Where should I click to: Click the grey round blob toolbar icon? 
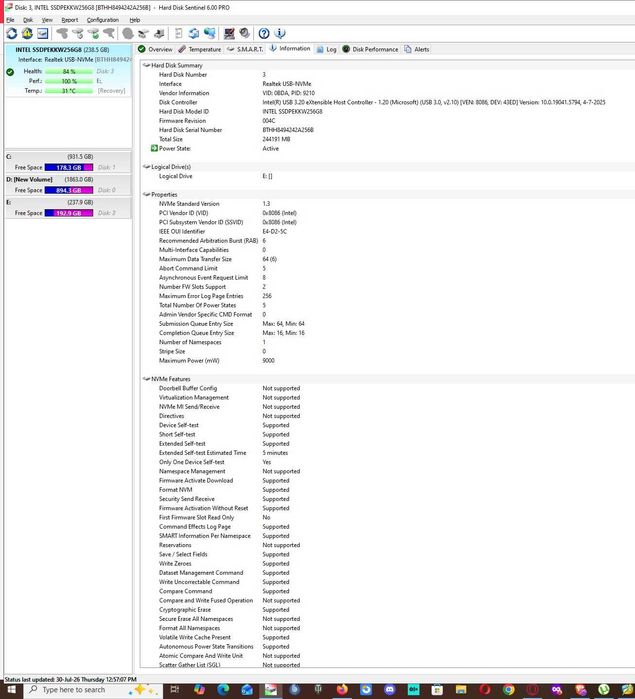click(x=128, y=33)
